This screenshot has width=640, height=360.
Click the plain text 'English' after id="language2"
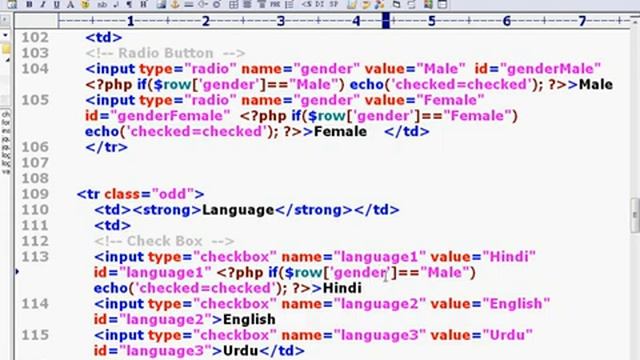(x=249, y=320)
